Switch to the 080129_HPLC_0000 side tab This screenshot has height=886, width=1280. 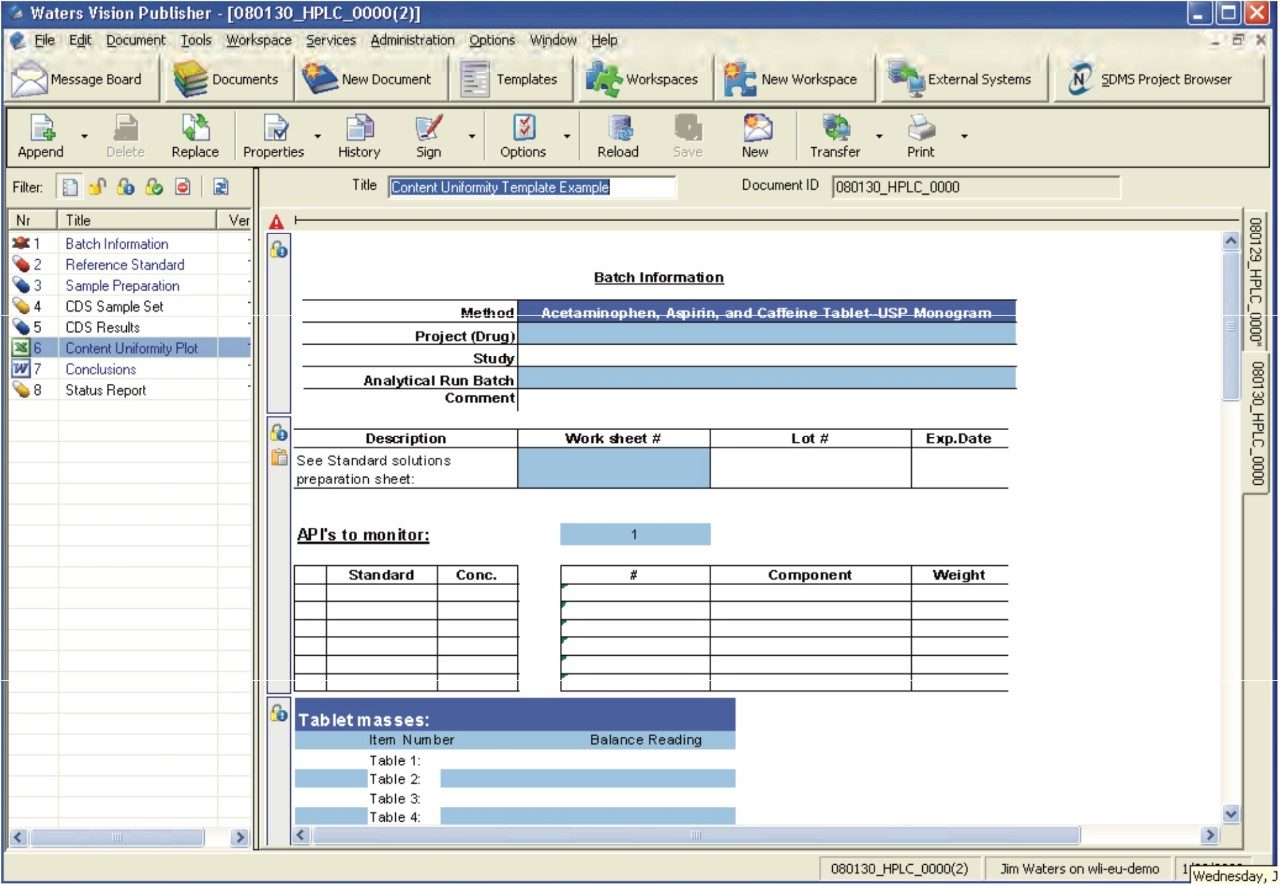click(1256, 283)
